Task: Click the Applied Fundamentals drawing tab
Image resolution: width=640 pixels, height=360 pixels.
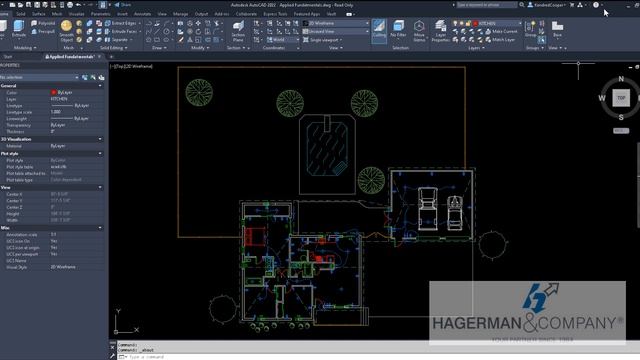Action: coord(71,57)
